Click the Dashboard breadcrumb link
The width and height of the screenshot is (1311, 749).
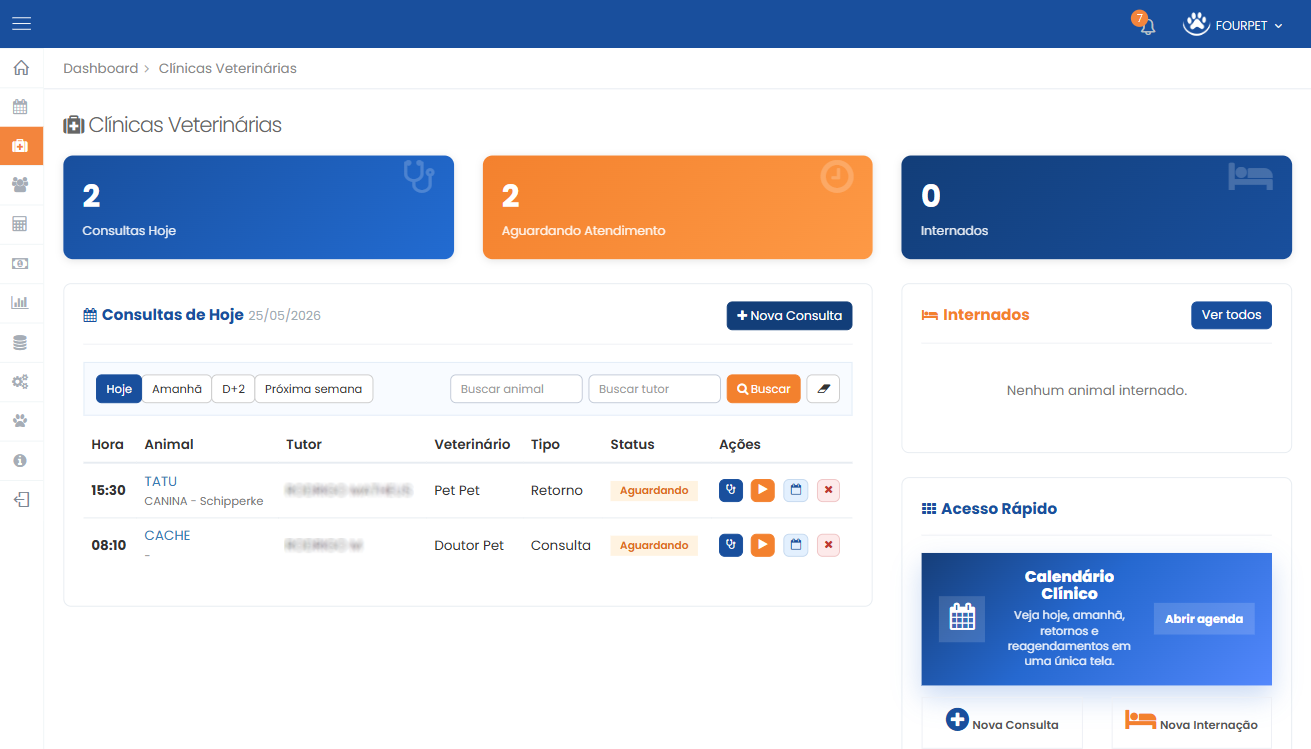100,69
